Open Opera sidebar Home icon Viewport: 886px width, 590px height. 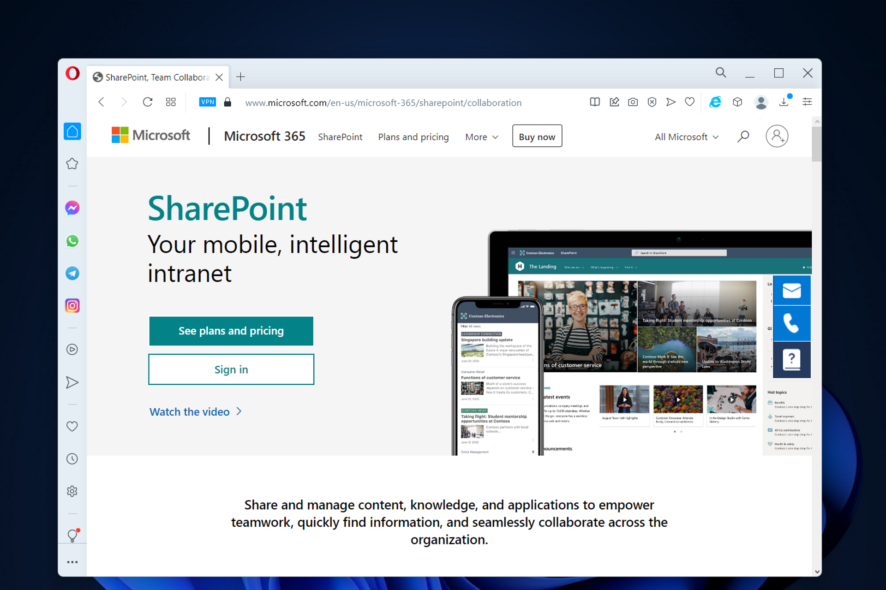[x=72, y=132]
